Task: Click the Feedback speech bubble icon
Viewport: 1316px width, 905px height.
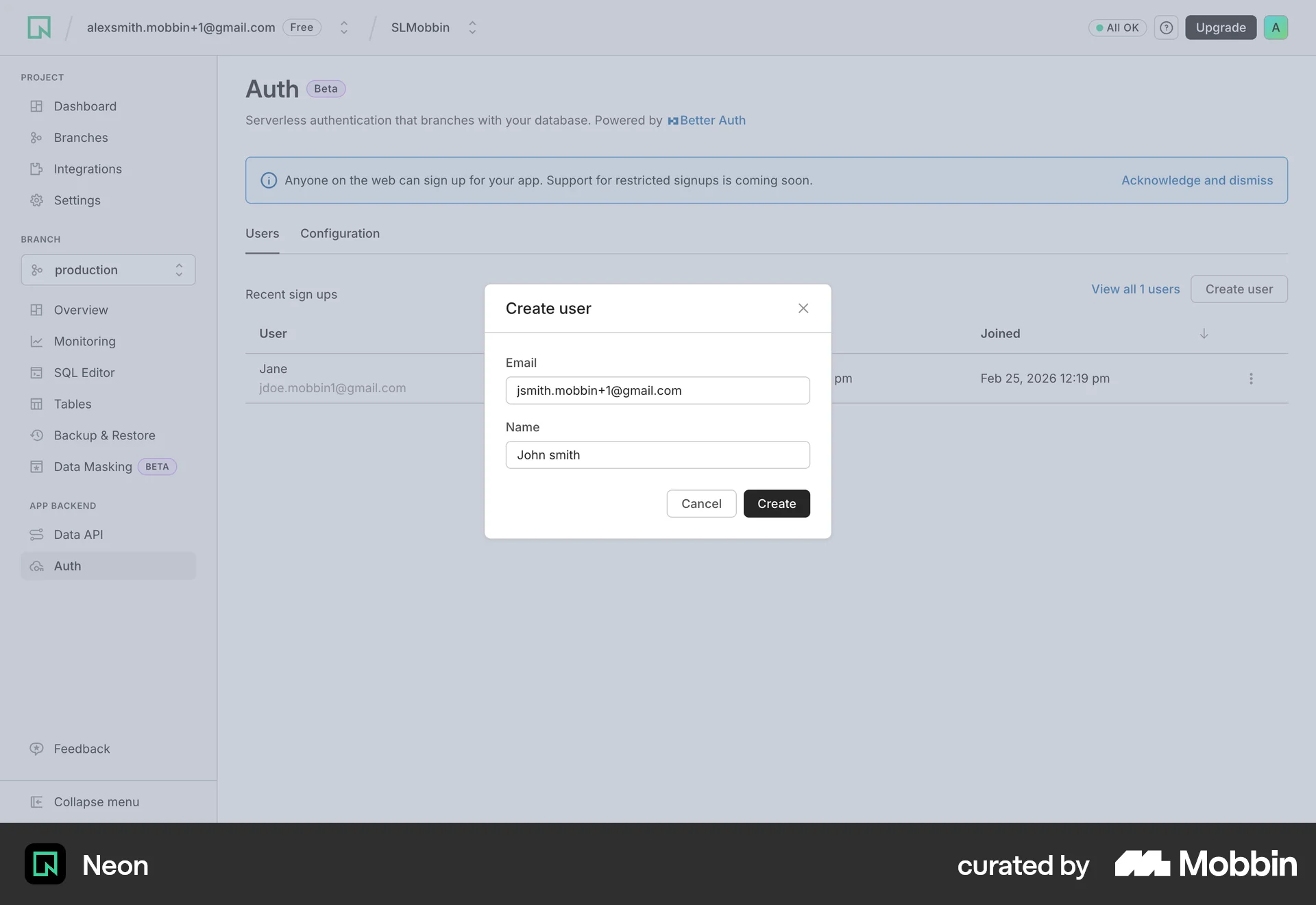Action: pos(36,749)
